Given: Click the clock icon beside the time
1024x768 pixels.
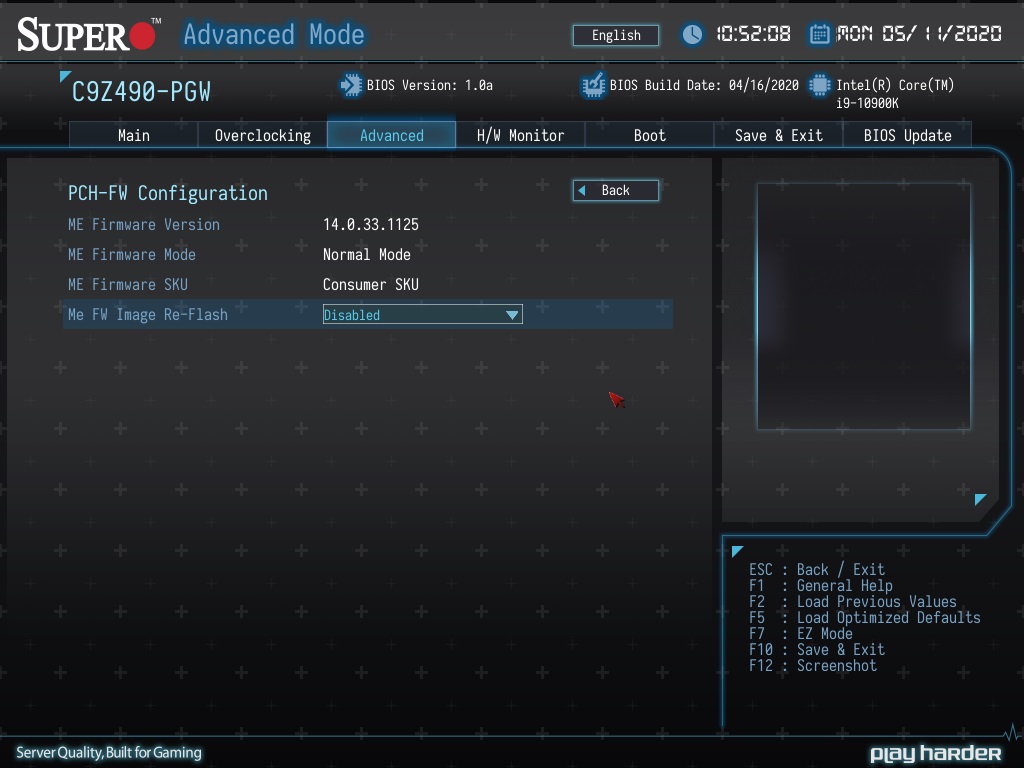Looking at the screenshot, I should 692,34.
